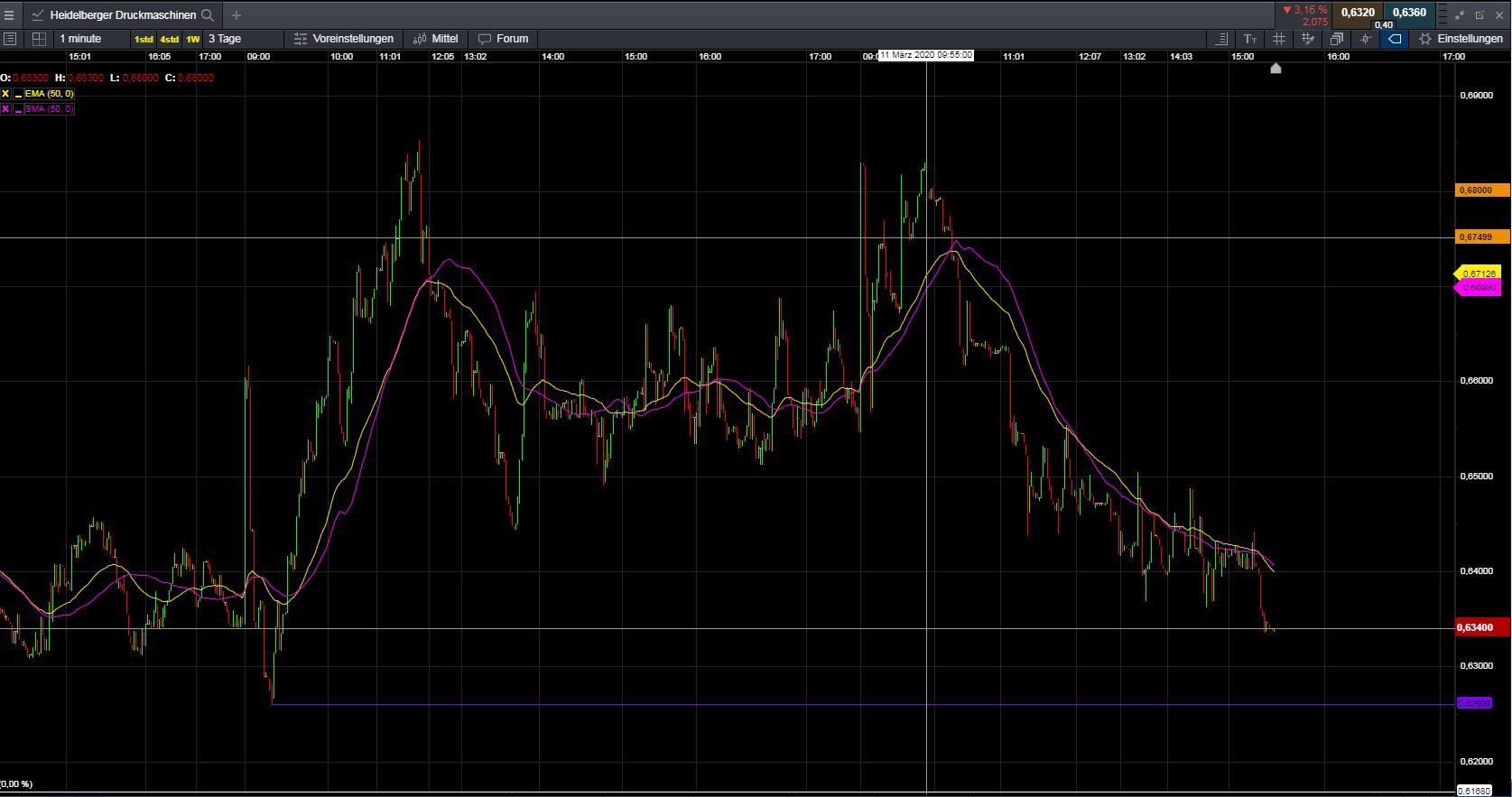Open the hamburger main menu

[9, 15]
